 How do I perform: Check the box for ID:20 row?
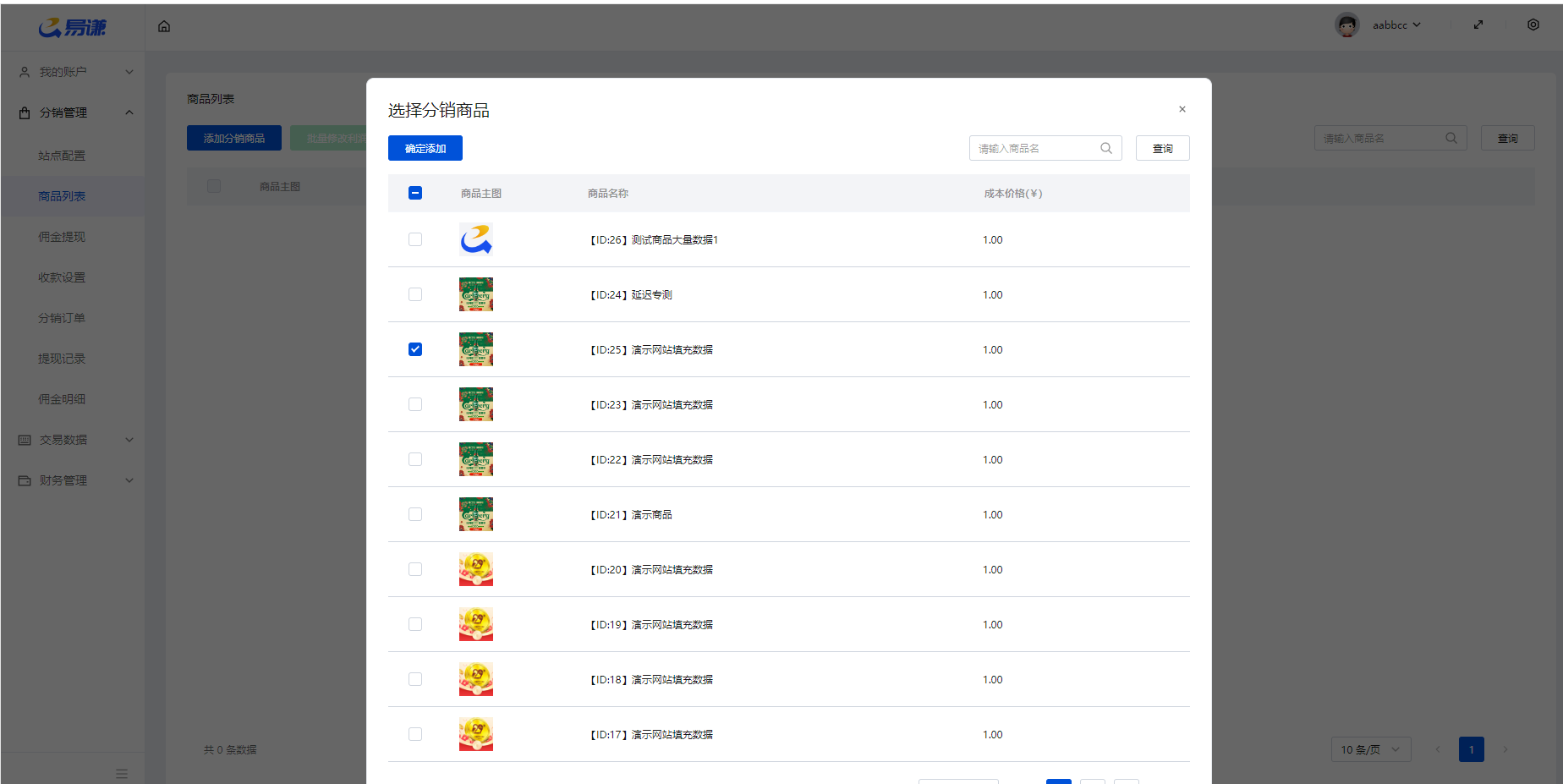tap(415, 569)
